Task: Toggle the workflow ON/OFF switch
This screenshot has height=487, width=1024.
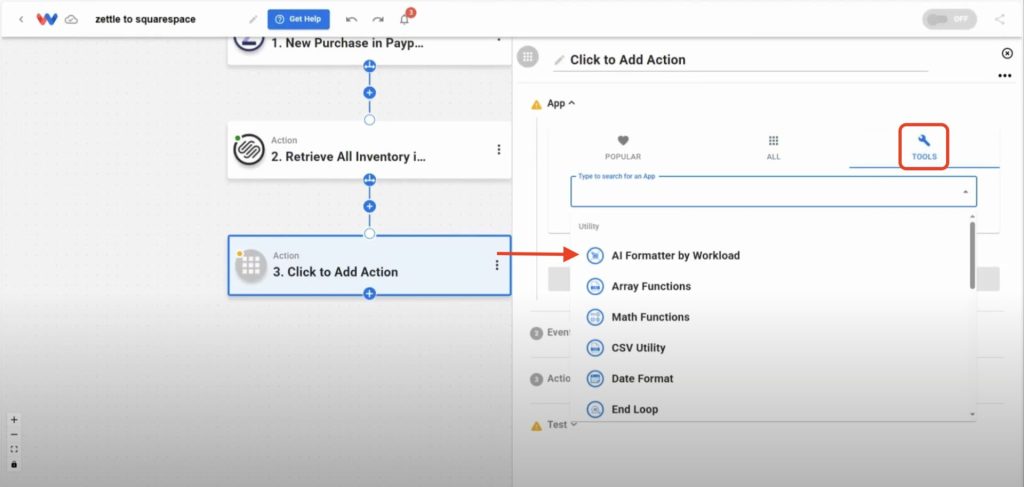Action: pos(950,19)
